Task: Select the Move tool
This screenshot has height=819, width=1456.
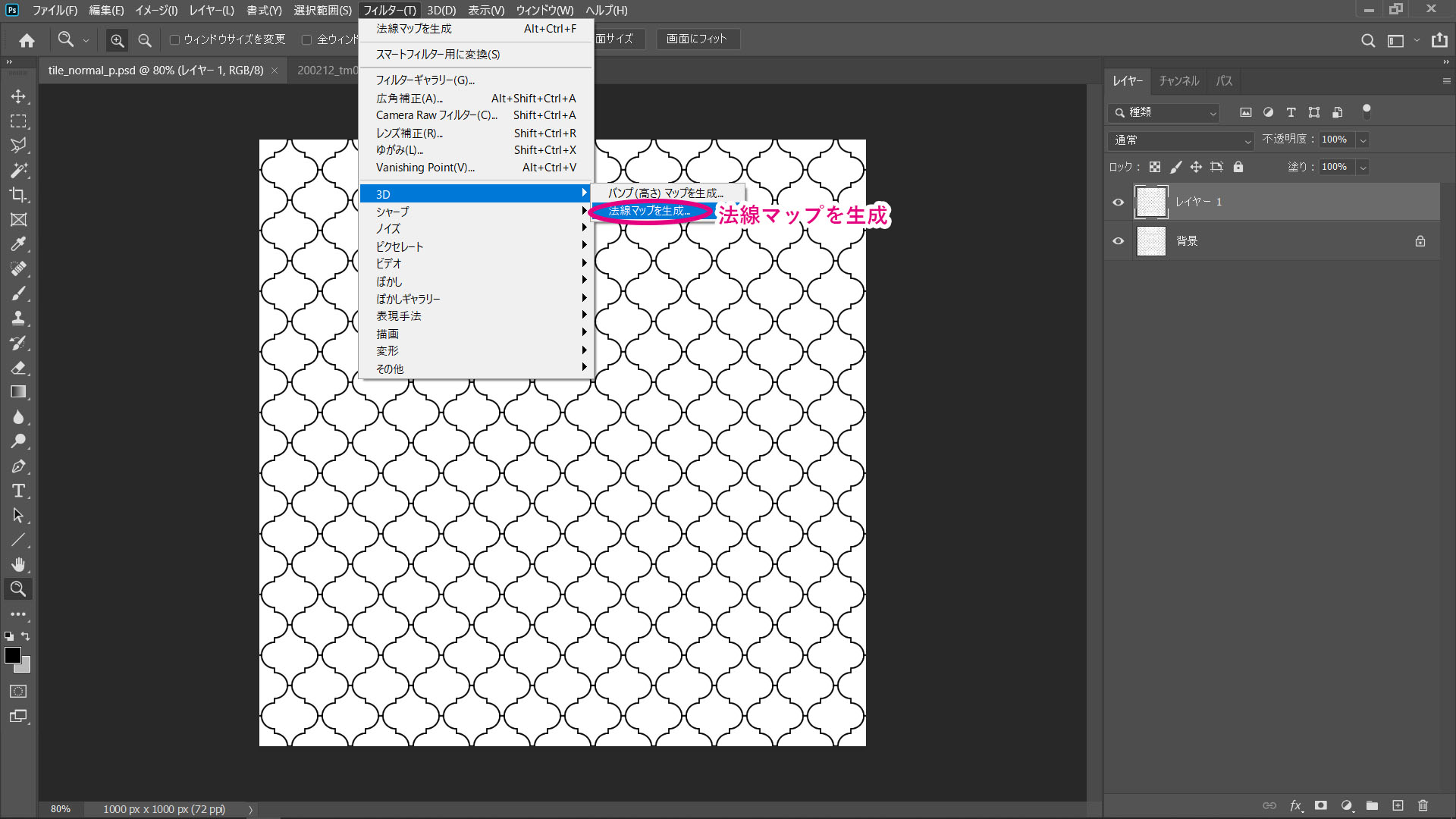Action: [x=18, y=96]
